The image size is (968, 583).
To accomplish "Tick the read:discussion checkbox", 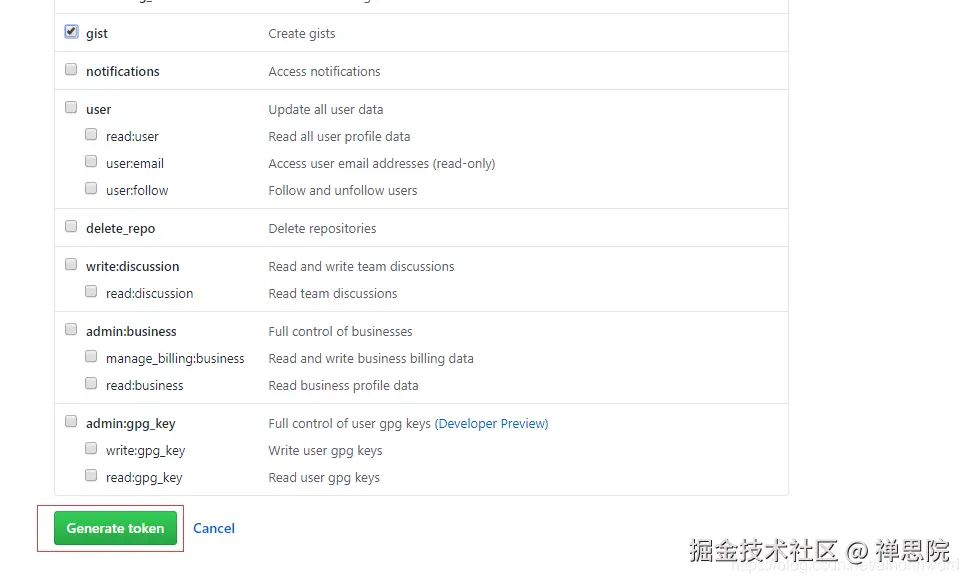I will click(91, 292).
